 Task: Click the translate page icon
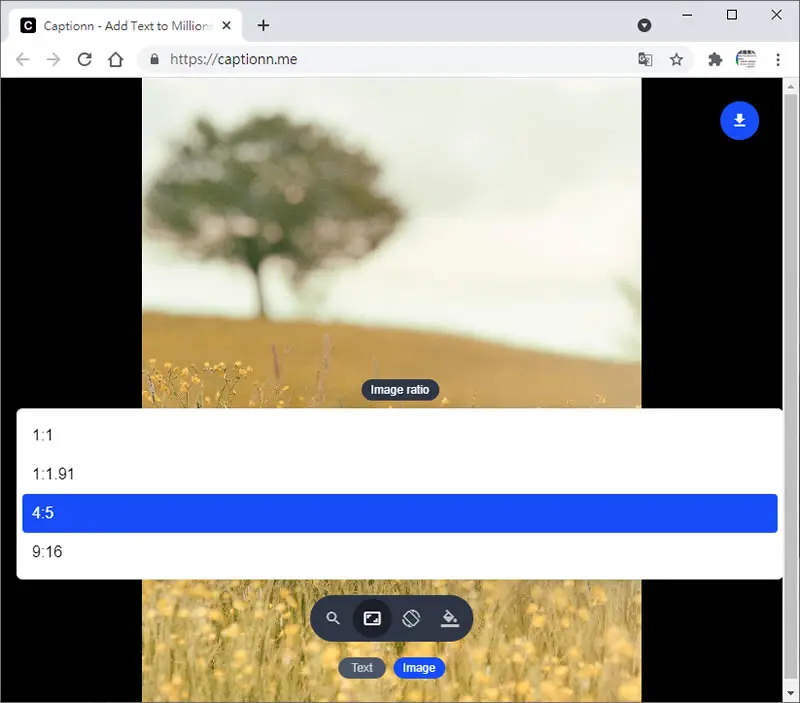pyautogui.click(x=645, y=59)
